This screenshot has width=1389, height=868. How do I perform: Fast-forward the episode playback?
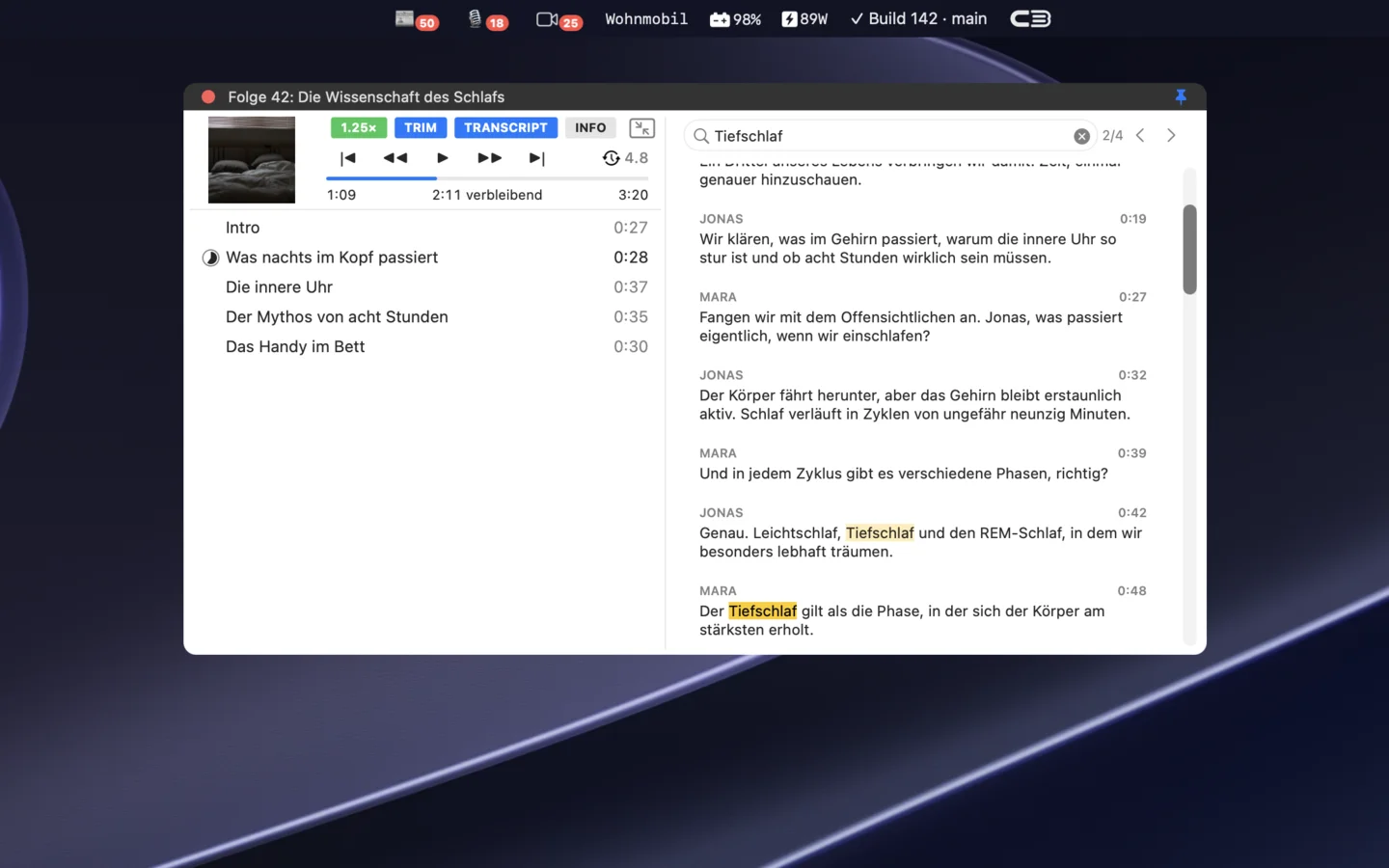pyautogui.click(x=490, y=158)
